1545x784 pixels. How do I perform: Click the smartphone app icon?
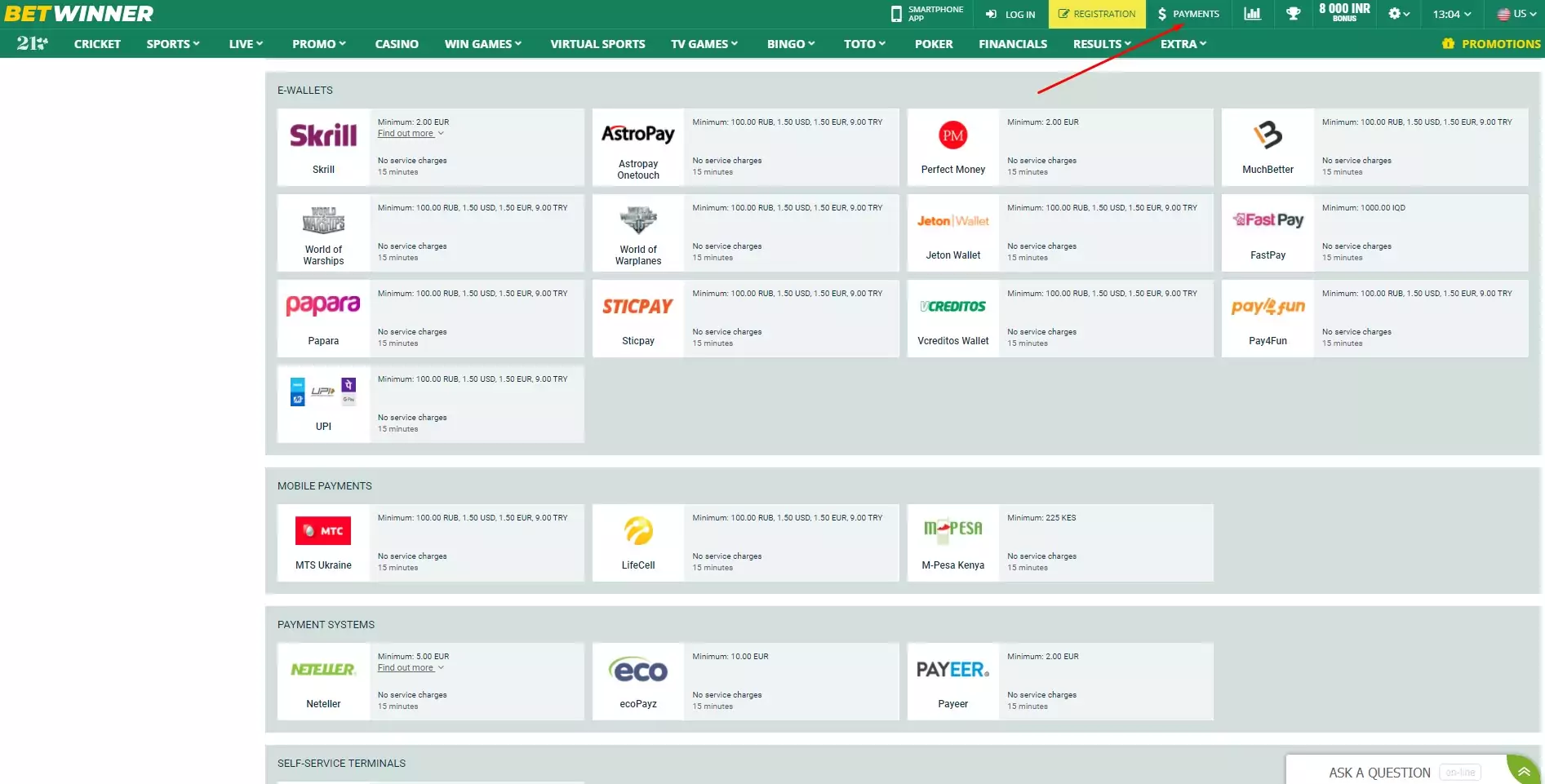(896, 14)
